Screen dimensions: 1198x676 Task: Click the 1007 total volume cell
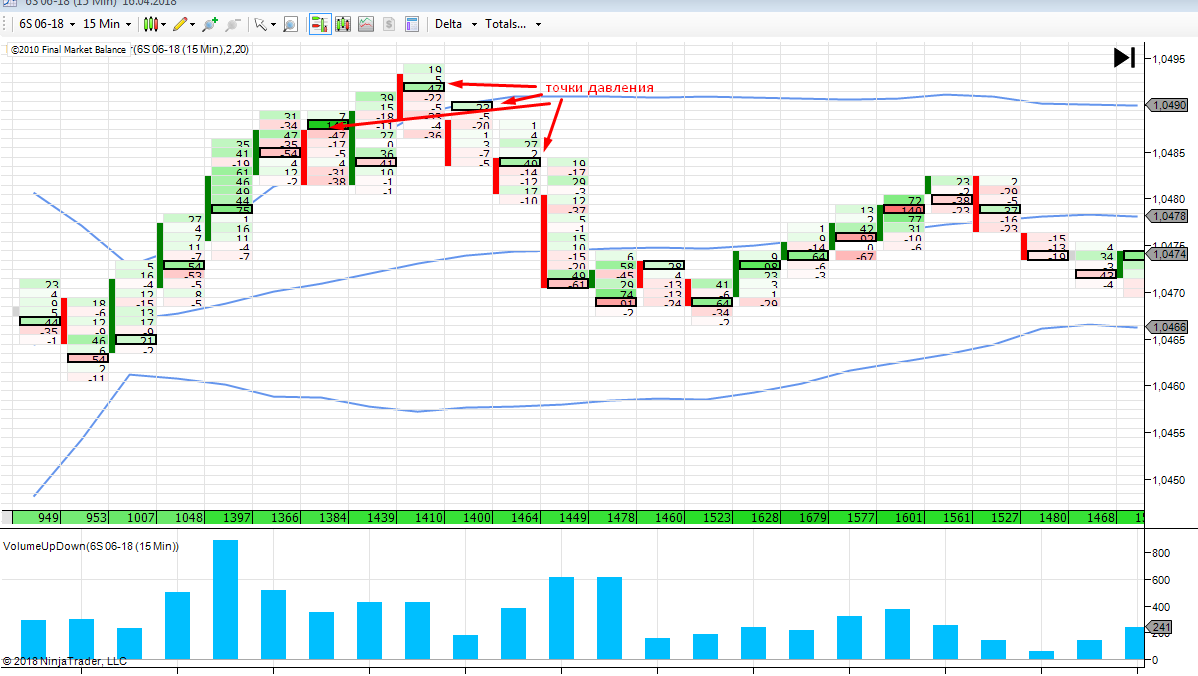point(133,517)
